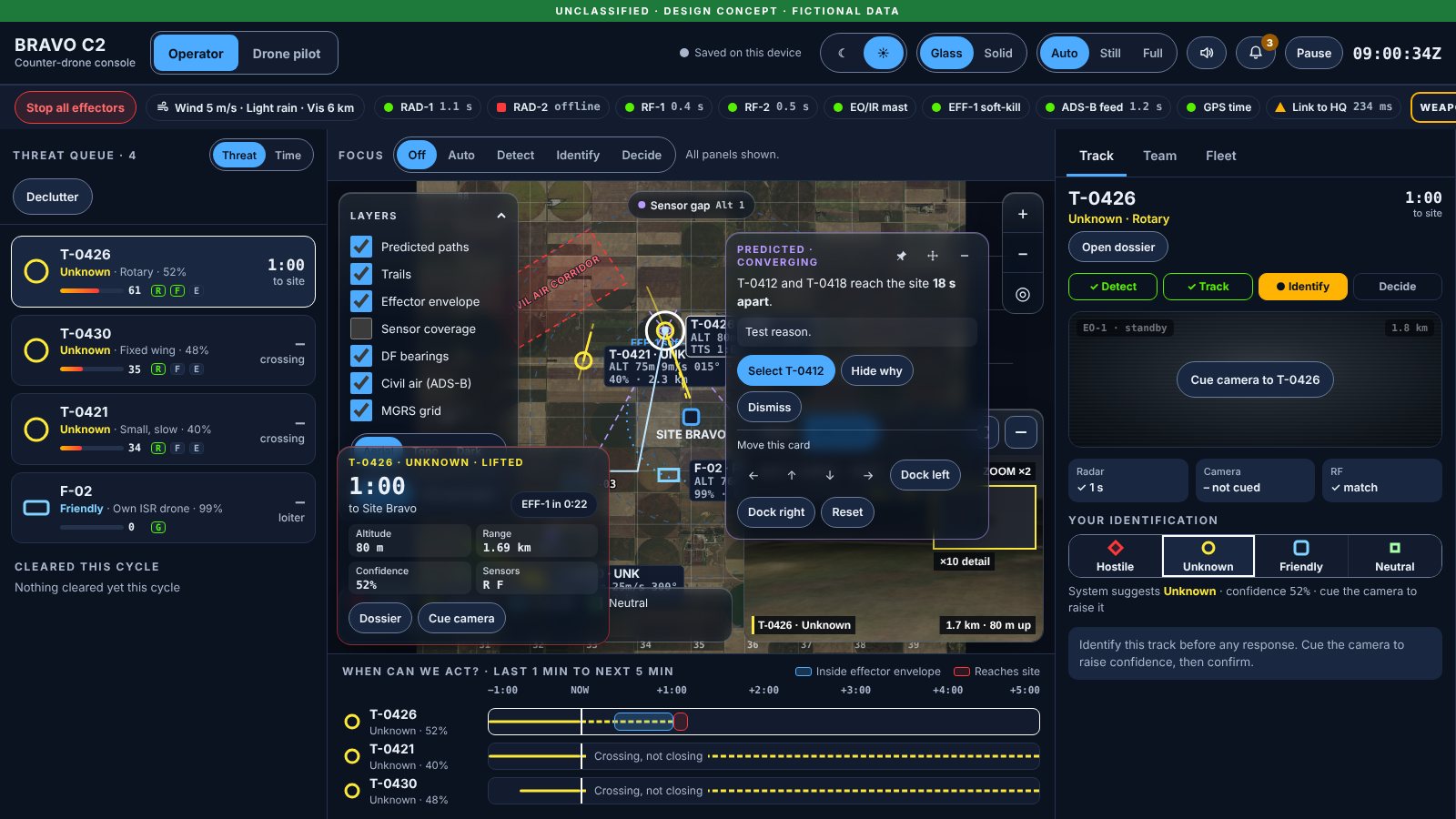Zoom out the map with minus

point(1023,254)
